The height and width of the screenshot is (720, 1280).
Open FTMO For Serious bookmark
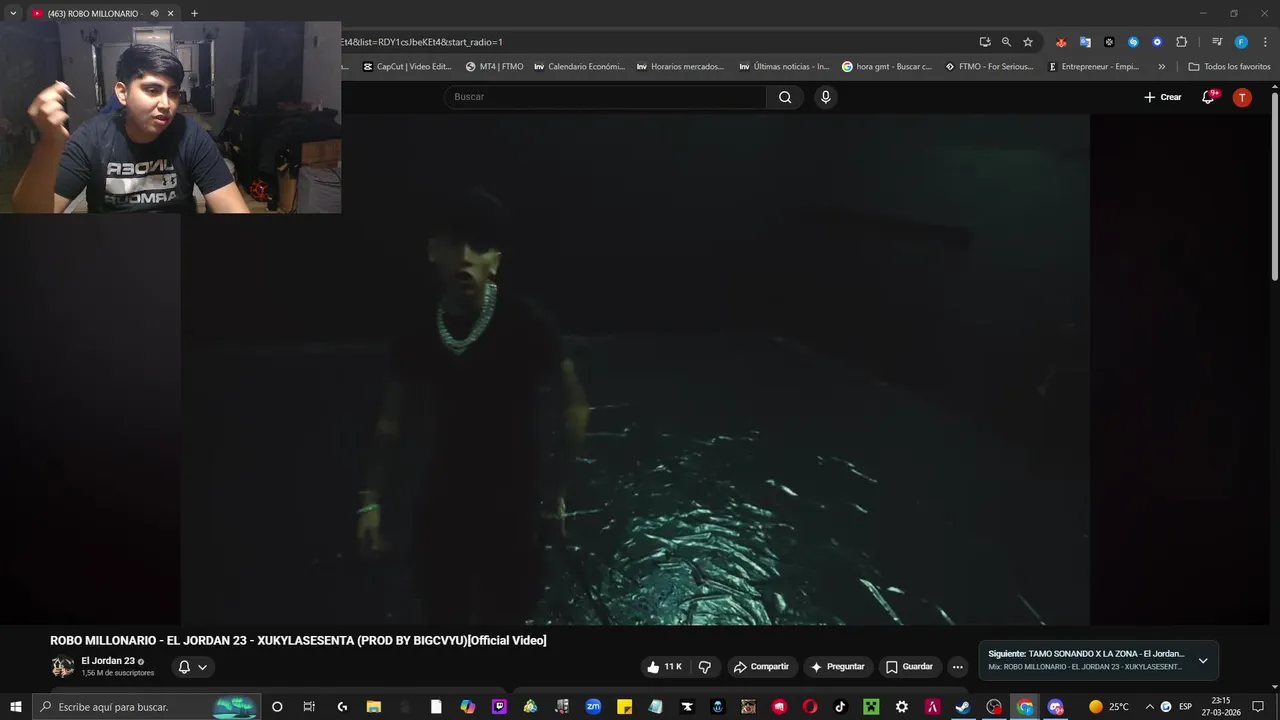tap(990, 67)
